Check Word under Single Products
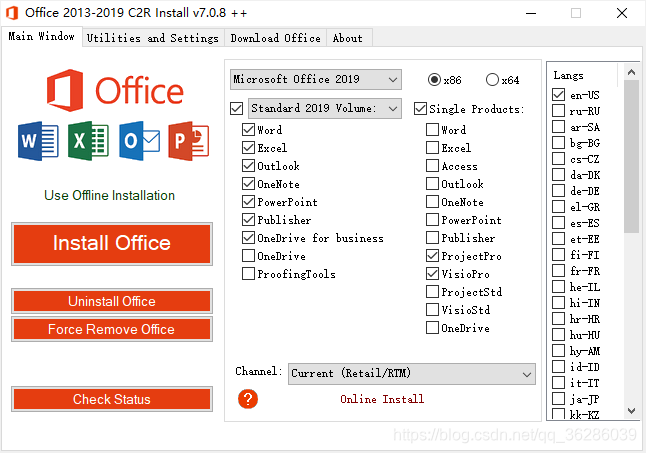The width and height of the screenshot is (646, 453). coord(432,130)
